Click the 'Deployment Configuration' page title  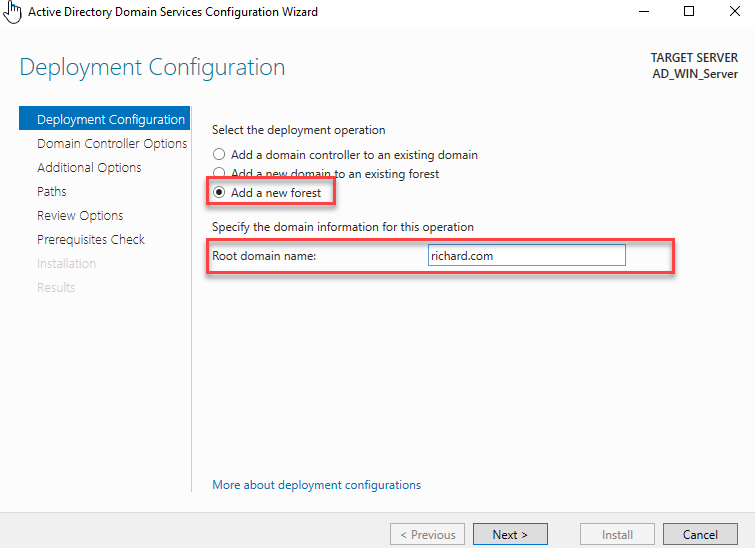point(152,67)
